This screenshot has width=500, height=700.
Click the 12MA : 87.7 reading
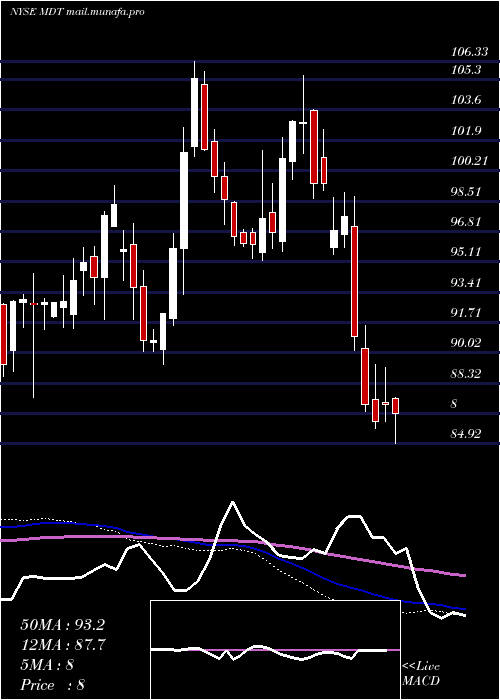pyautogui.click(x=62, y=645)
